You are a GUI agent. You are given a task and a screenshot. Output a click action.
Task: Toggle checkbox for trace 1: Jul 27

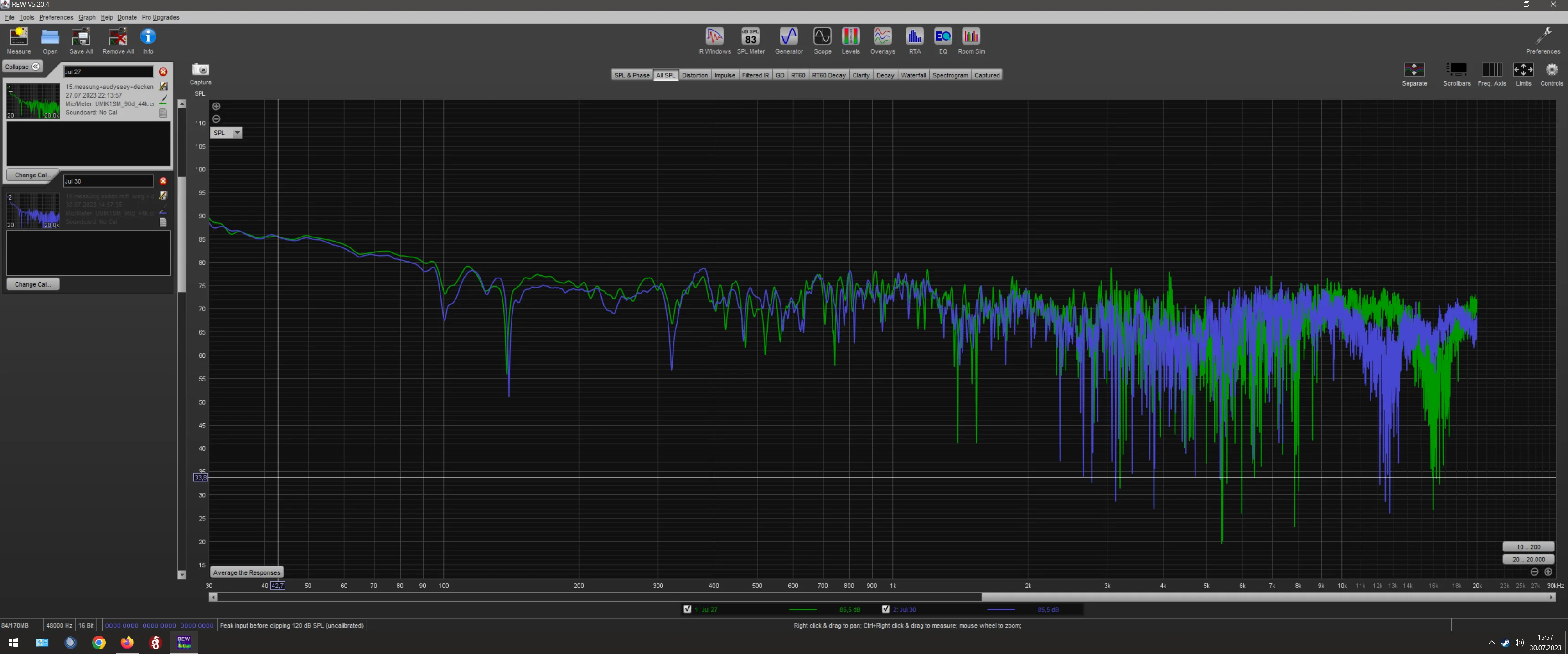(x=687, y=609)
